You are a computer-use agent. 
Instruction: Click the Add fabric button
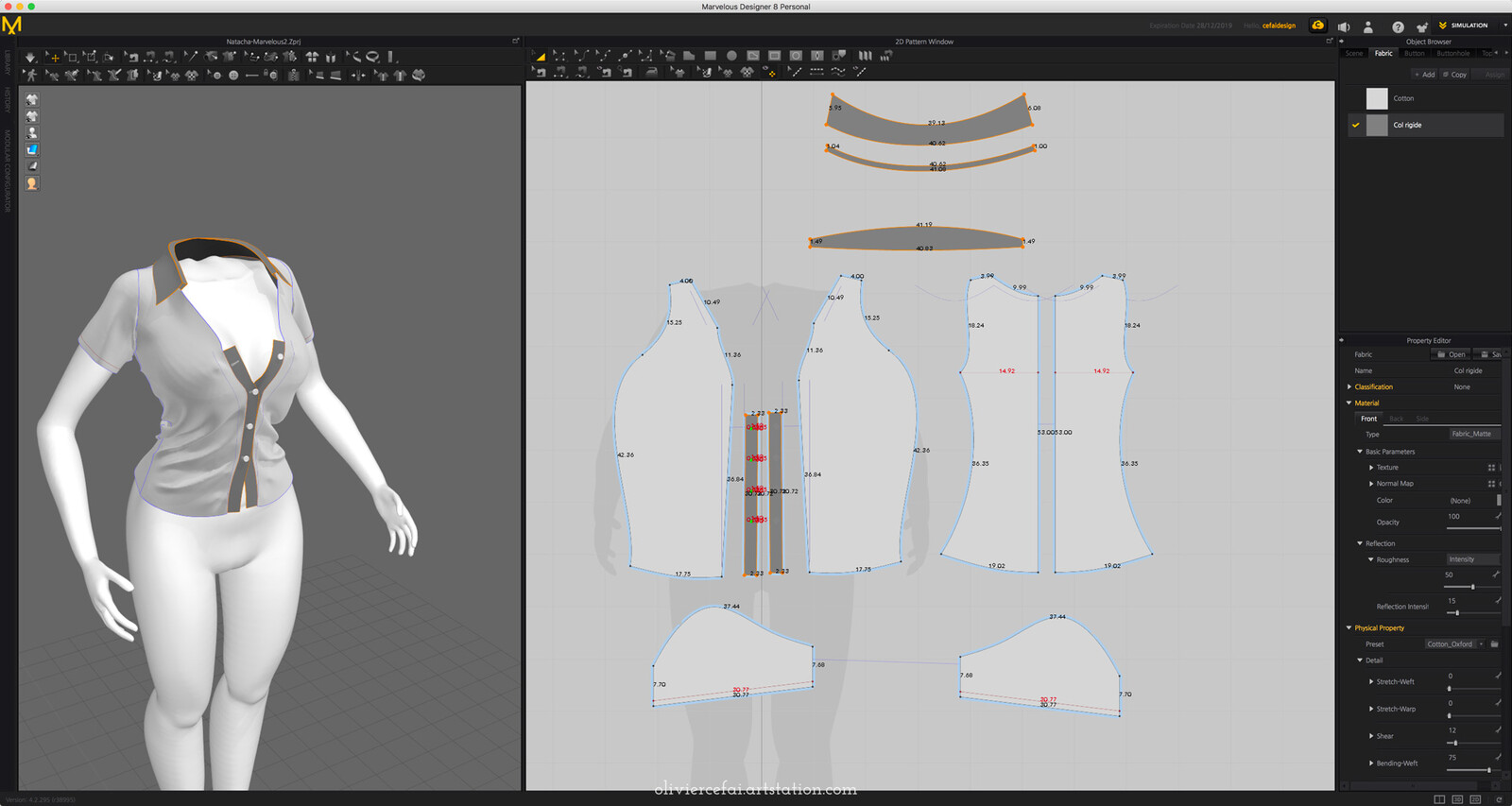click(1424, 75)
